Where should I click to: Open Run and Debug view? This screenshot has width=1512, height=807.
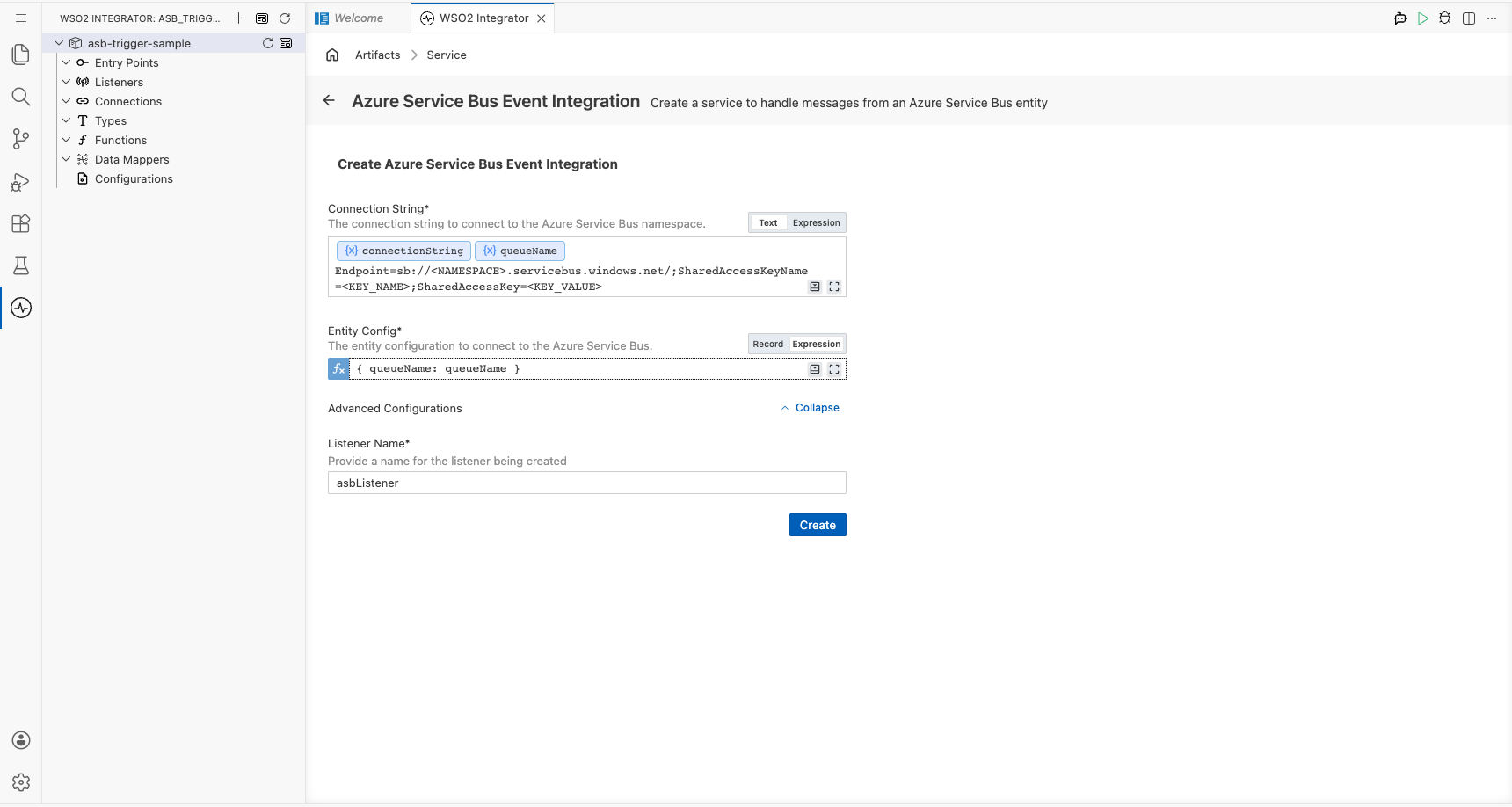[x=21, y=182]
